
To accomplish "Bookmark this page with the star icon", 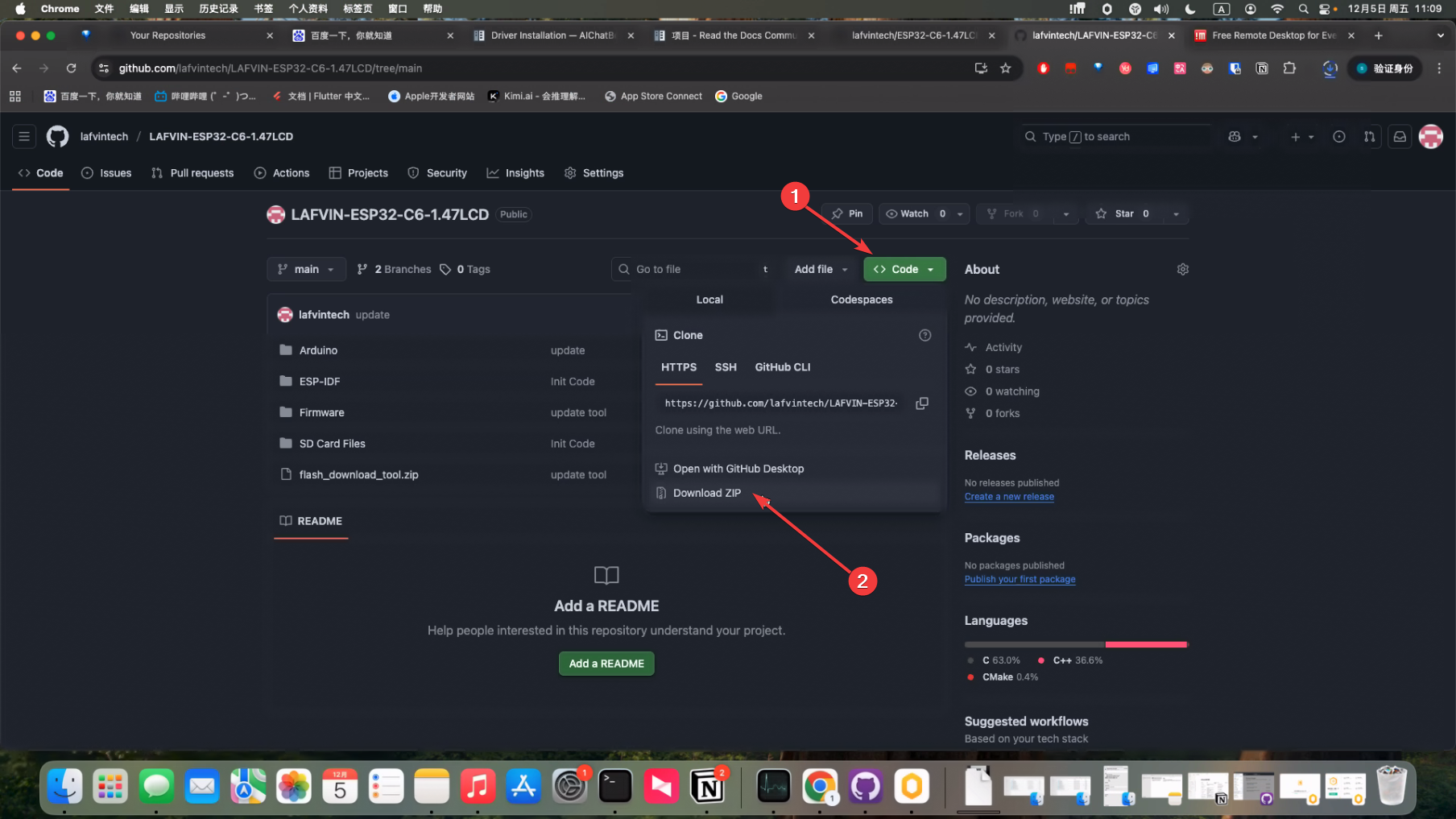I will pyautogui.click(x=1006, y=68).
